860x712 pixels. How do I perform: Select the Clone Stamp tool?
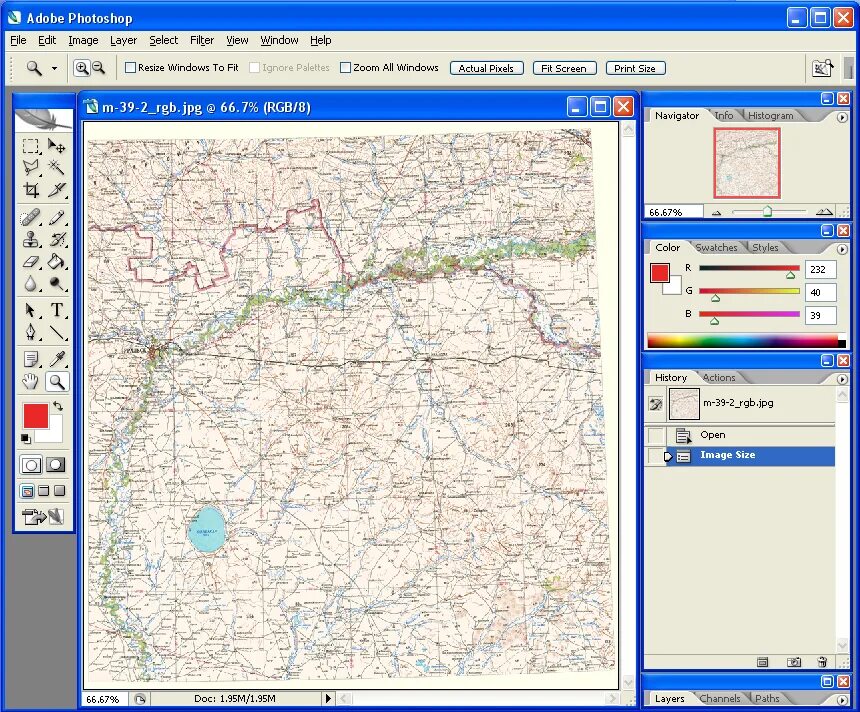point(31,239)
